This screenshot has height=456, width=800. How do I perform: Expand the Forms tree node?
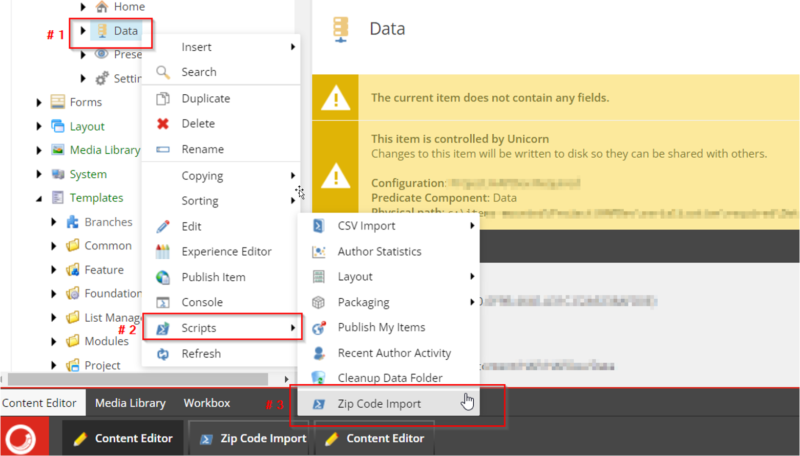pos(39,102)
